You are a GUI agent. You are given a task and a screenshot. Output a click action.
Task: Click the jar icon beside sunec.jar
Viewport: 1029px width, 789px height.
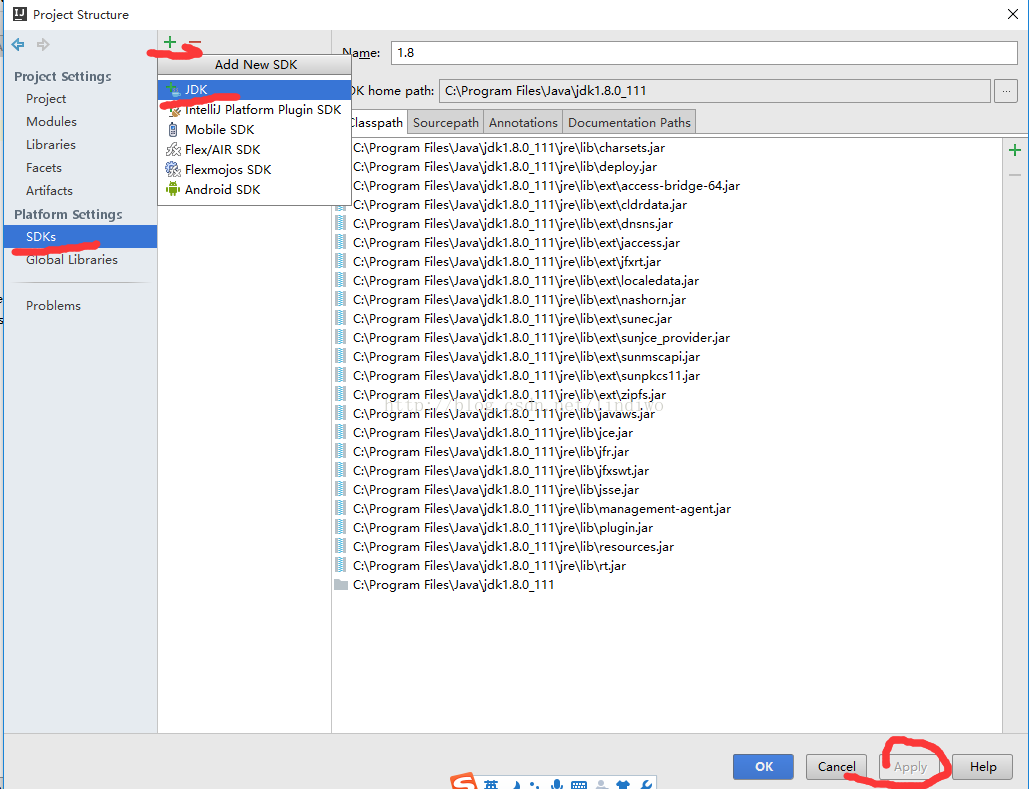[341, 318]
